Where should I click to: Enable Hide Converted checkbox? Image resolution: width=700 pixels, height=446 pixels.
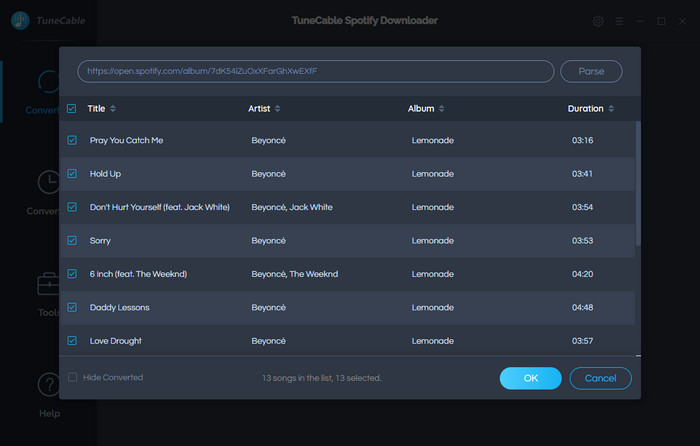pos(72,377)
